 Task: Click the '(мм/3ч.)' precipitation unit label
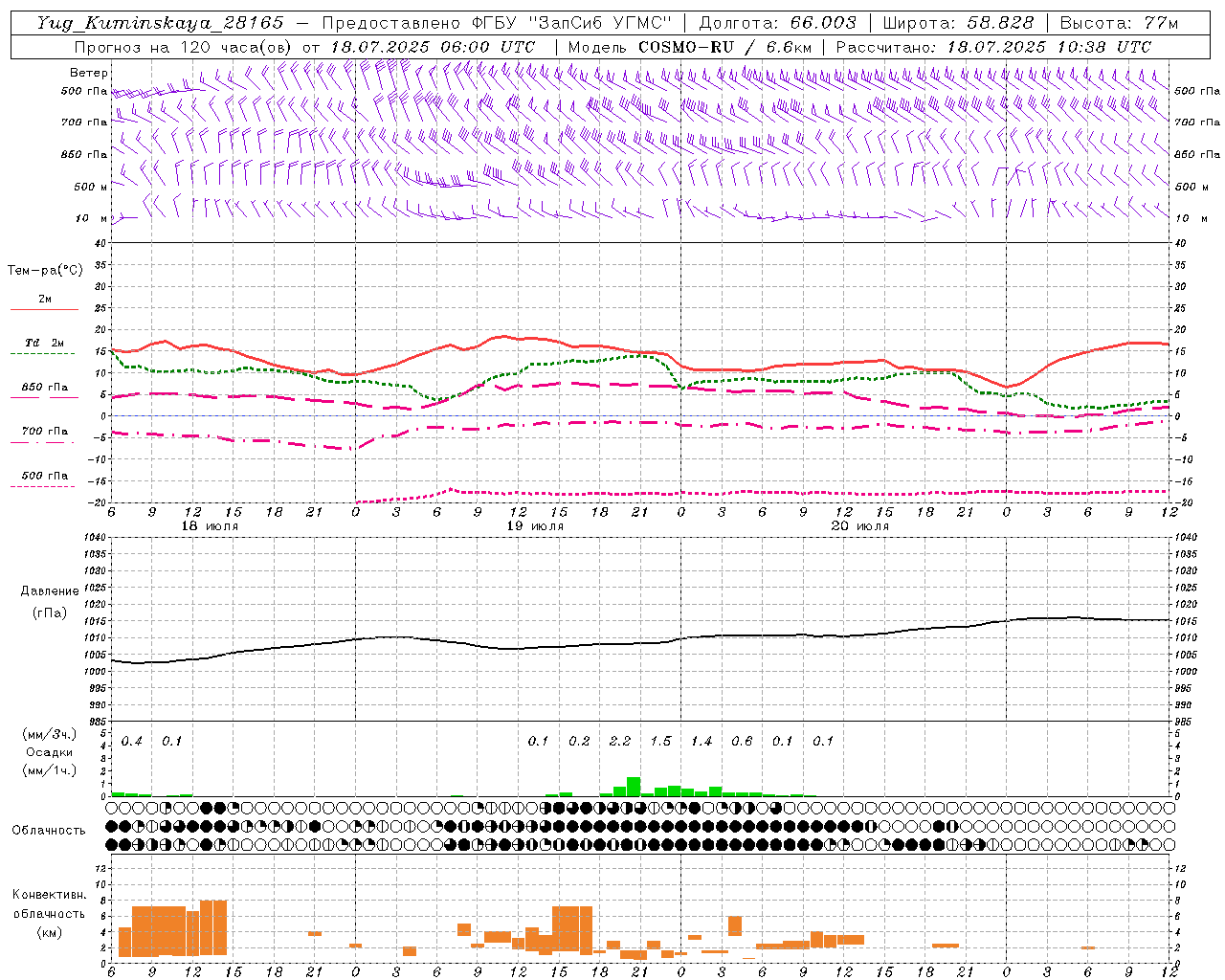tap(50, 735)
